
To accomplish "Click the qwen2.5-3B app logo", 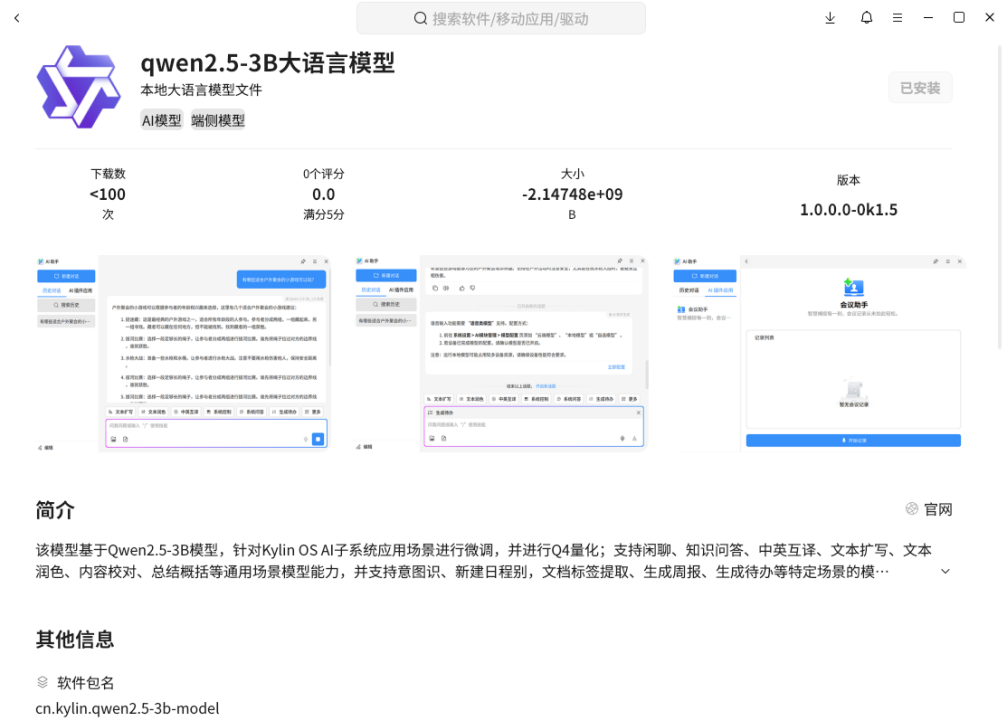I will coord(78,87).
